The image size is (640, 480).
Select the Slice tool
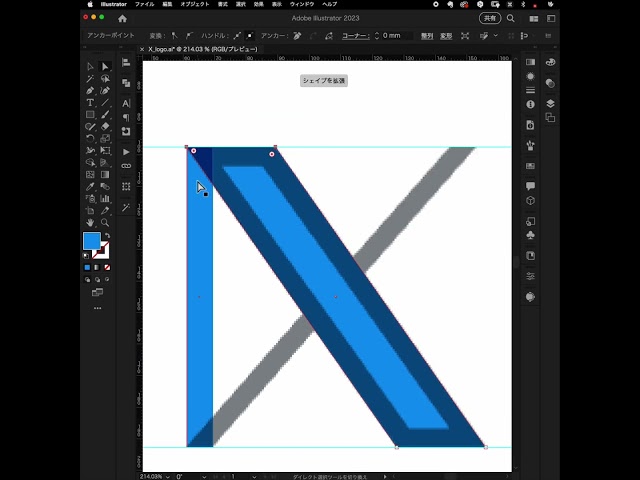[x=105, y=211]
